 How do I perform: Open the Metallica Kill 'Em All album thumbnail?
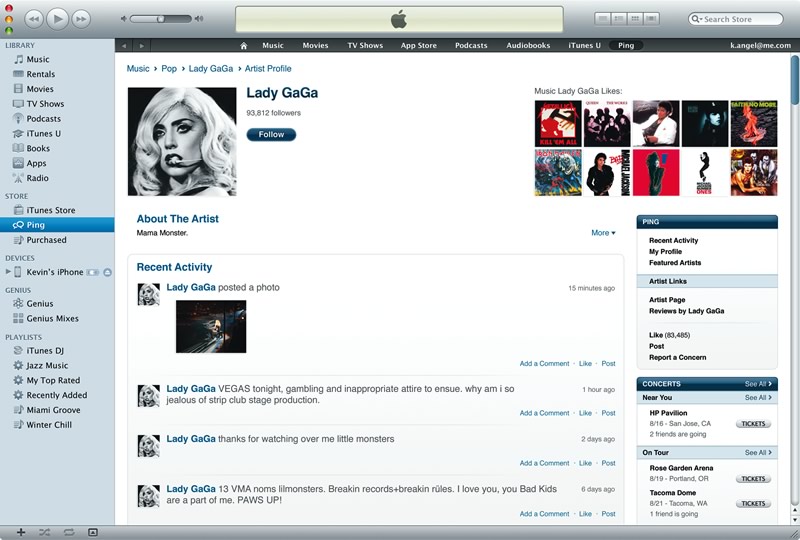pyautogui.click(x=558, y=123)
